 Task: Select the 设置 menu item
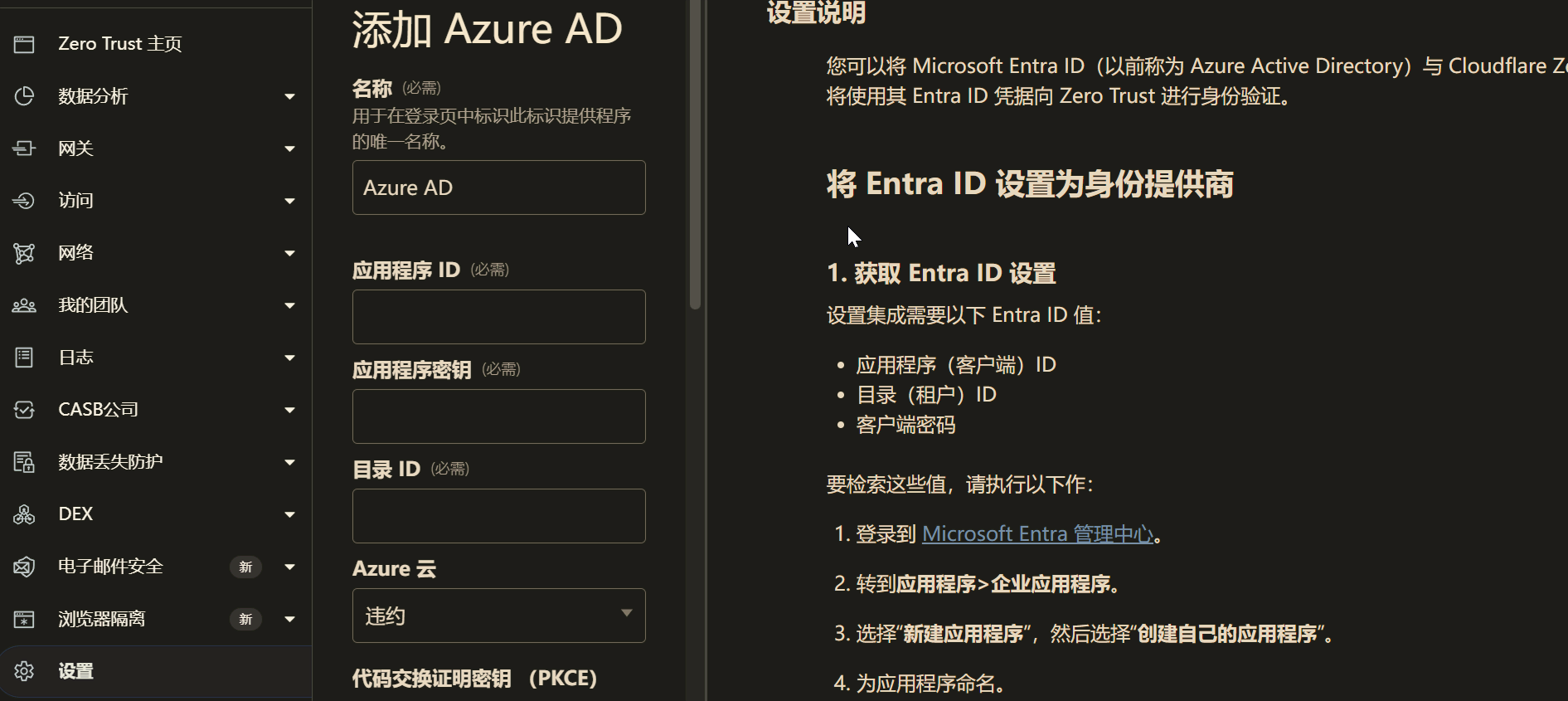(x=156, y=671)
